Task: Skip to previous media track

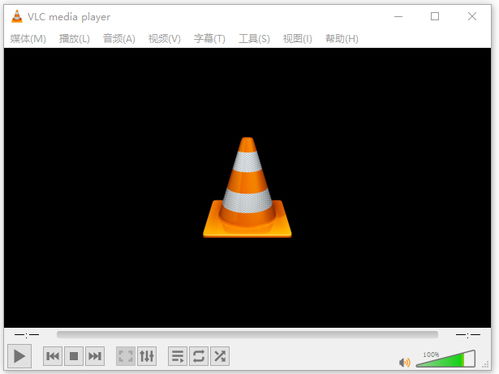Action: [53, 356]
